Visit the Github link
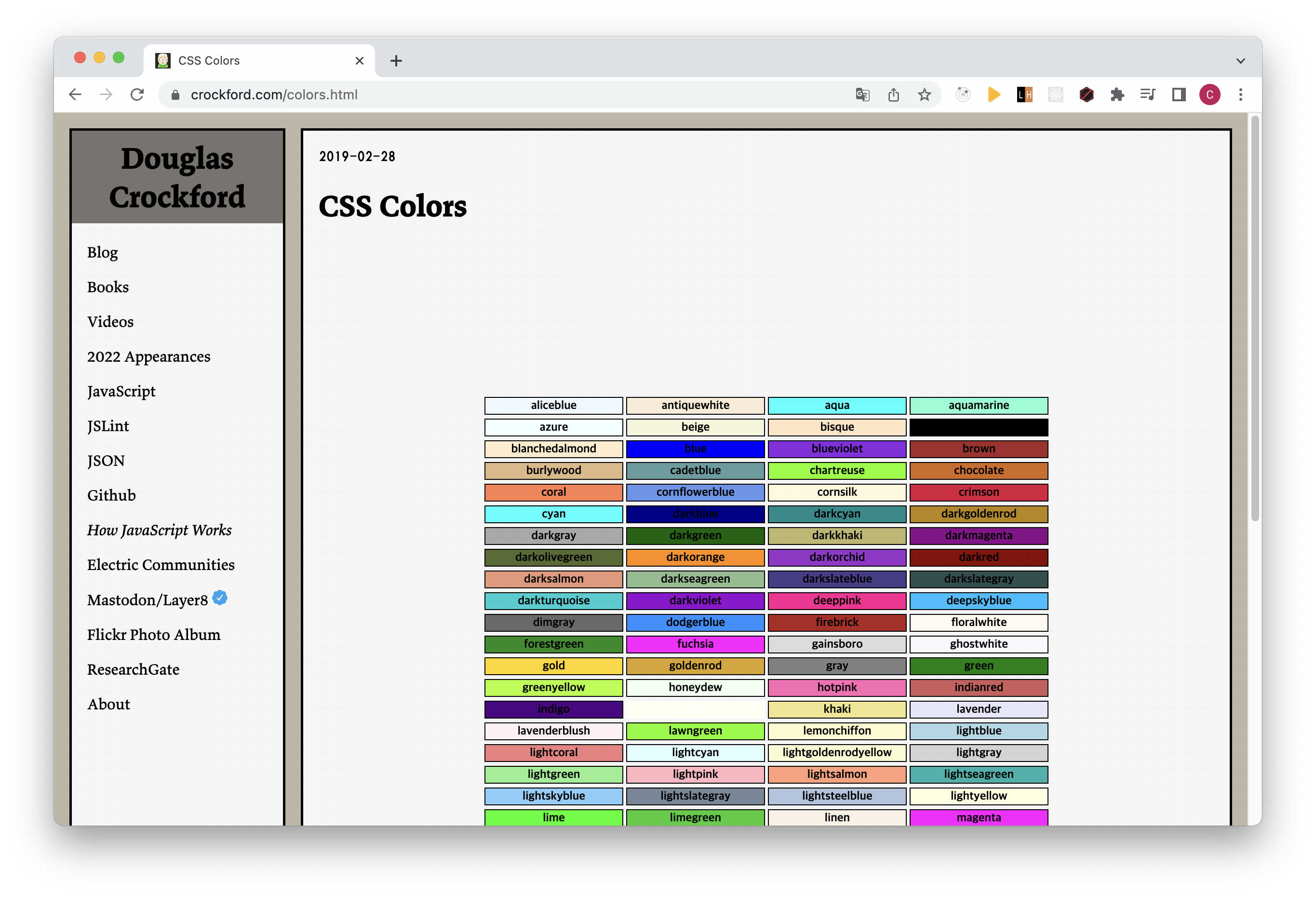This screenshot has width=1316, height=897. click(111, 495)
